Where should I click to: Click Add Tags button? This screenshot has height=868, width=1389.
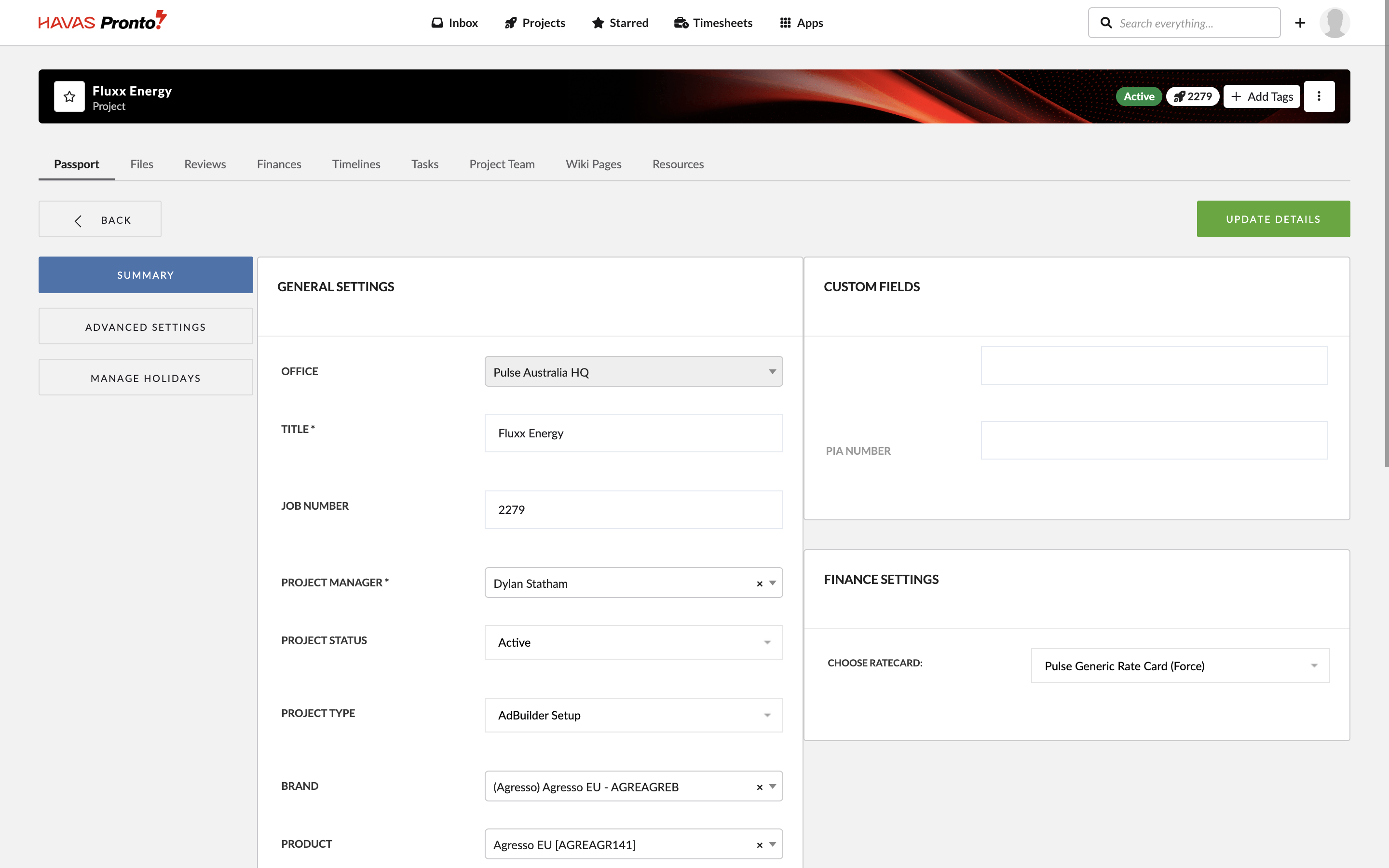click(1262, 96)
